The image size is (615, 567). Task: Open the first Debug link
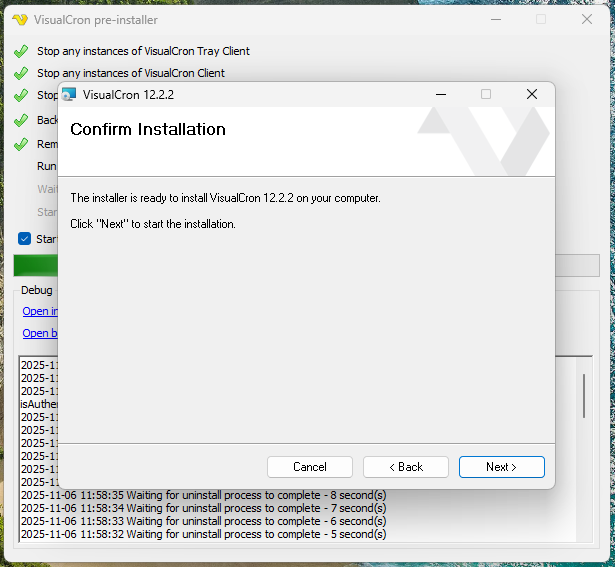point(40,311)
